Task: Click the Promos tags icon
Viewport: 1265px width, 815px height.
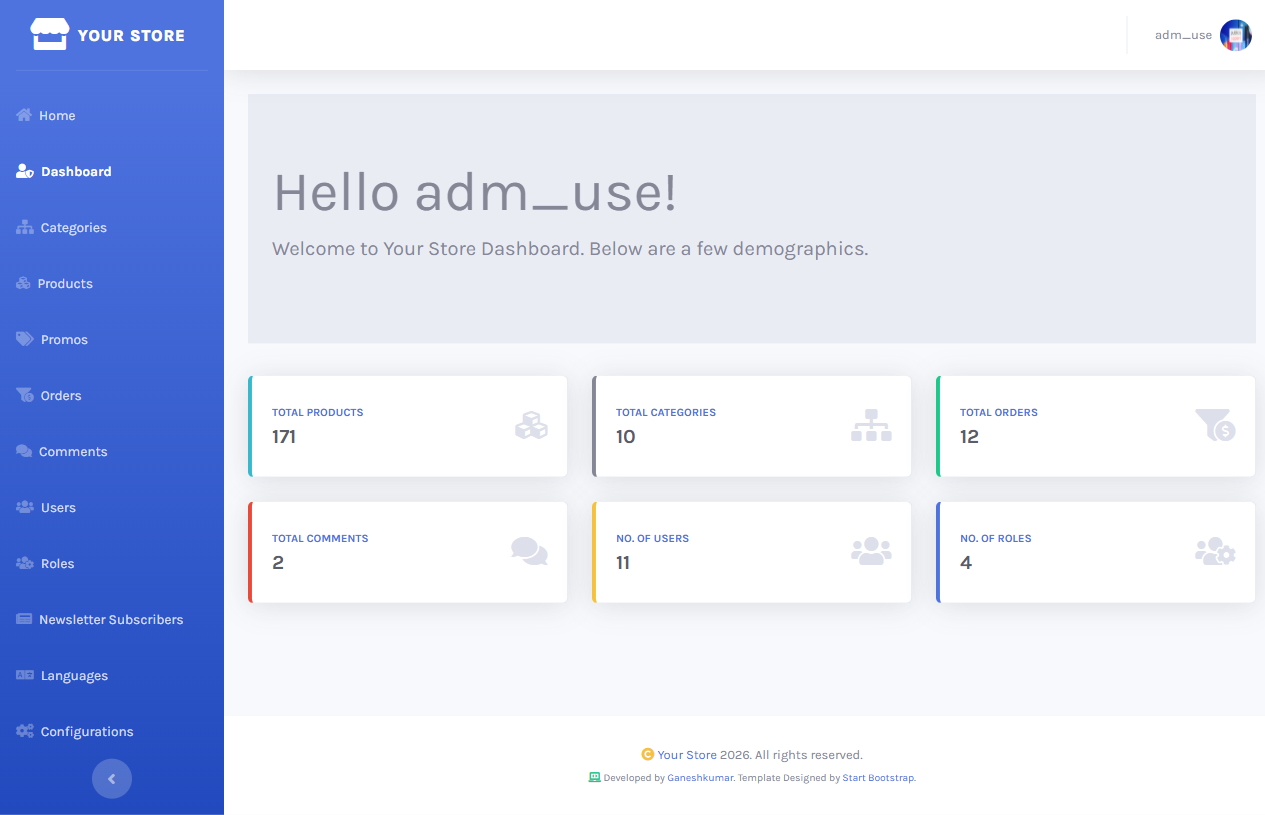Action: click(25, 339)
